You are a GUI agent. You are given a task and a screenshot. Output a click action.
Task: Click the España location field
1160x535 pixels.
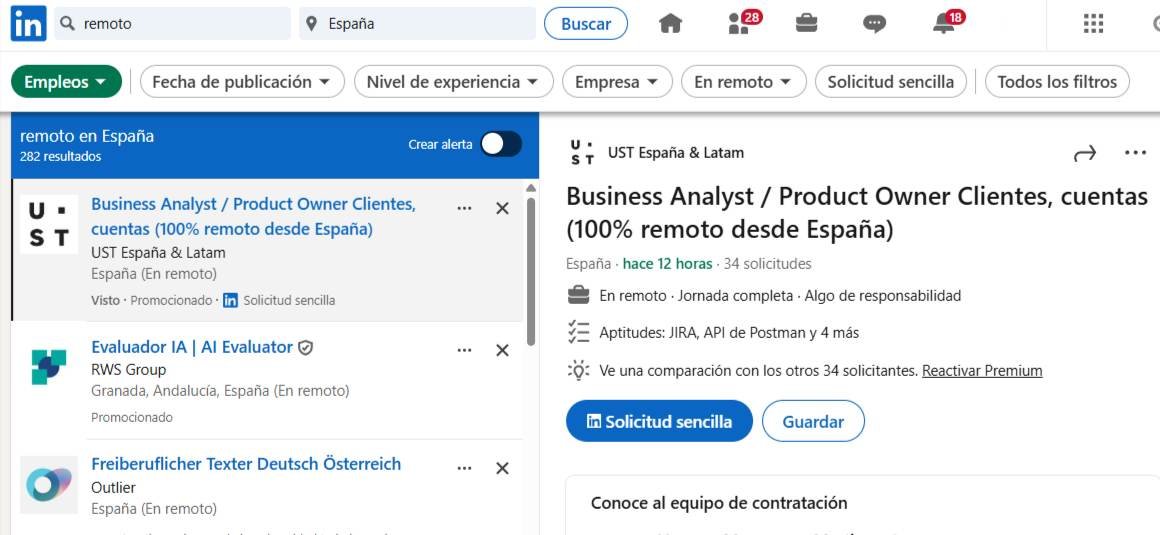417,24
